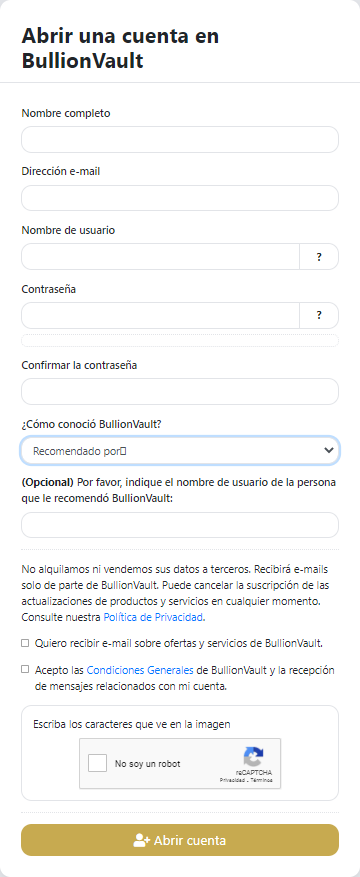Focus the Contraseña field
The height and width of the screenshot is (877, 360).
pos(160,315)
